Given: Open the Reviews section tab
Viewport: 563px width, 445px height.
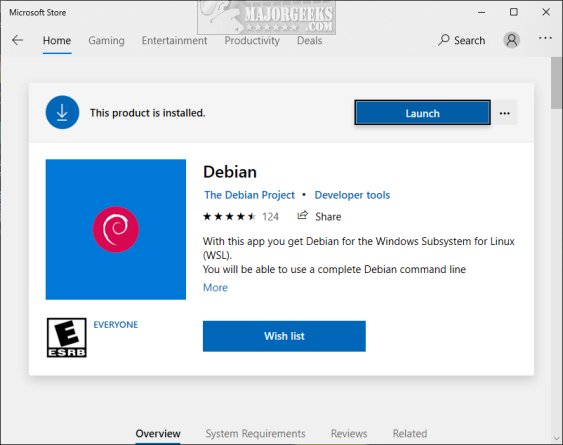Looking at the screenshot, I should pyautogui.click(x=349, y=434).
